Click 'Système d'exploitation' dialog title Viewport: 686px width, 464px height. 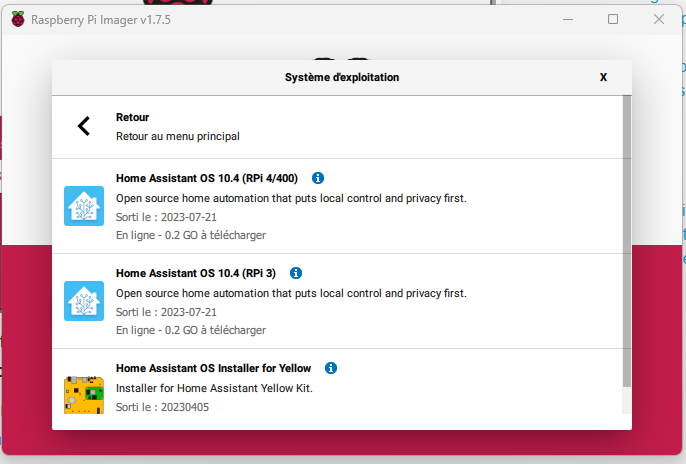[x=342, y=77]
